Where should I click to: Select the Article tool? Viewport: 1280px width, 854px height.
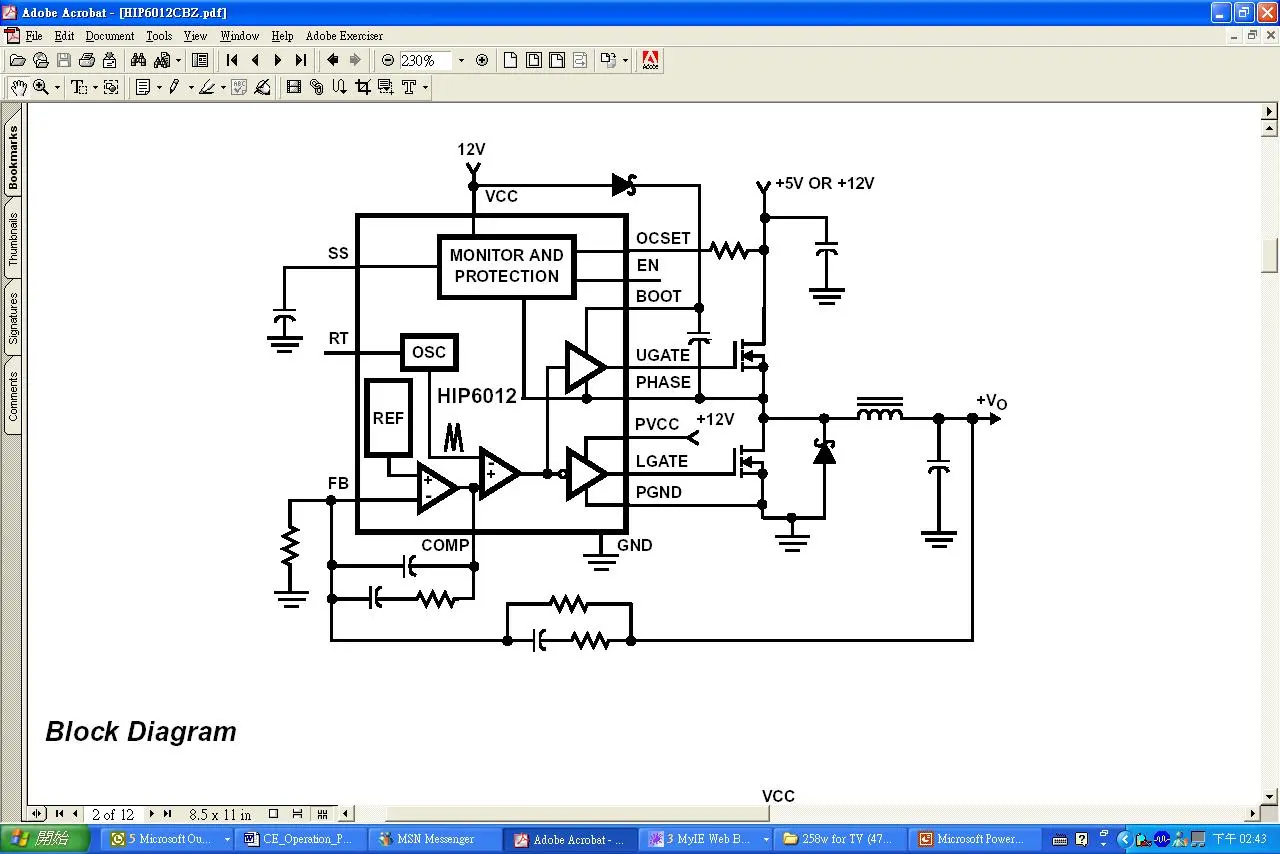pos(339,87)
